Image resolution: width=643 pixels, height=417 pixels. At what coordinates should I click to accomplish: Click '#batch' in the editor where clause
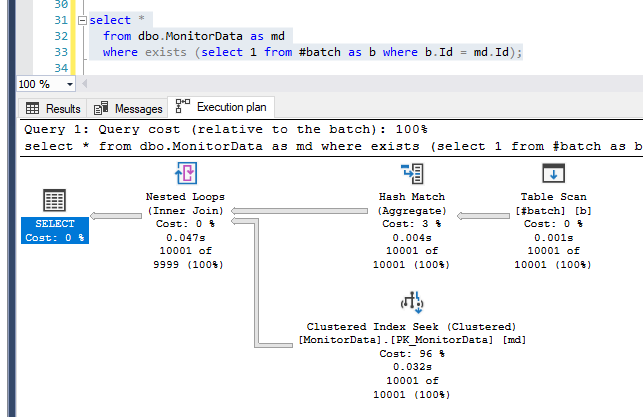(320, 52)
